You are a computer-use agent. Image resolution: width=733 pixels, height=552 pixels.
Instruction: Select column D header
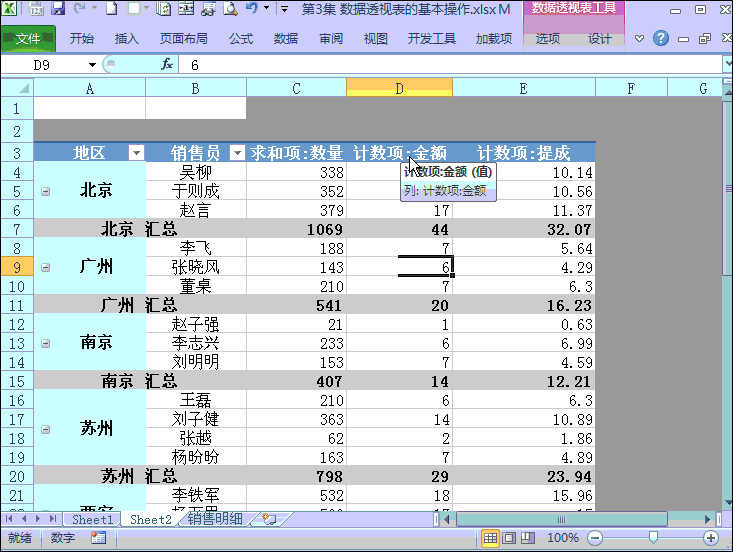[x=399, y=88]
